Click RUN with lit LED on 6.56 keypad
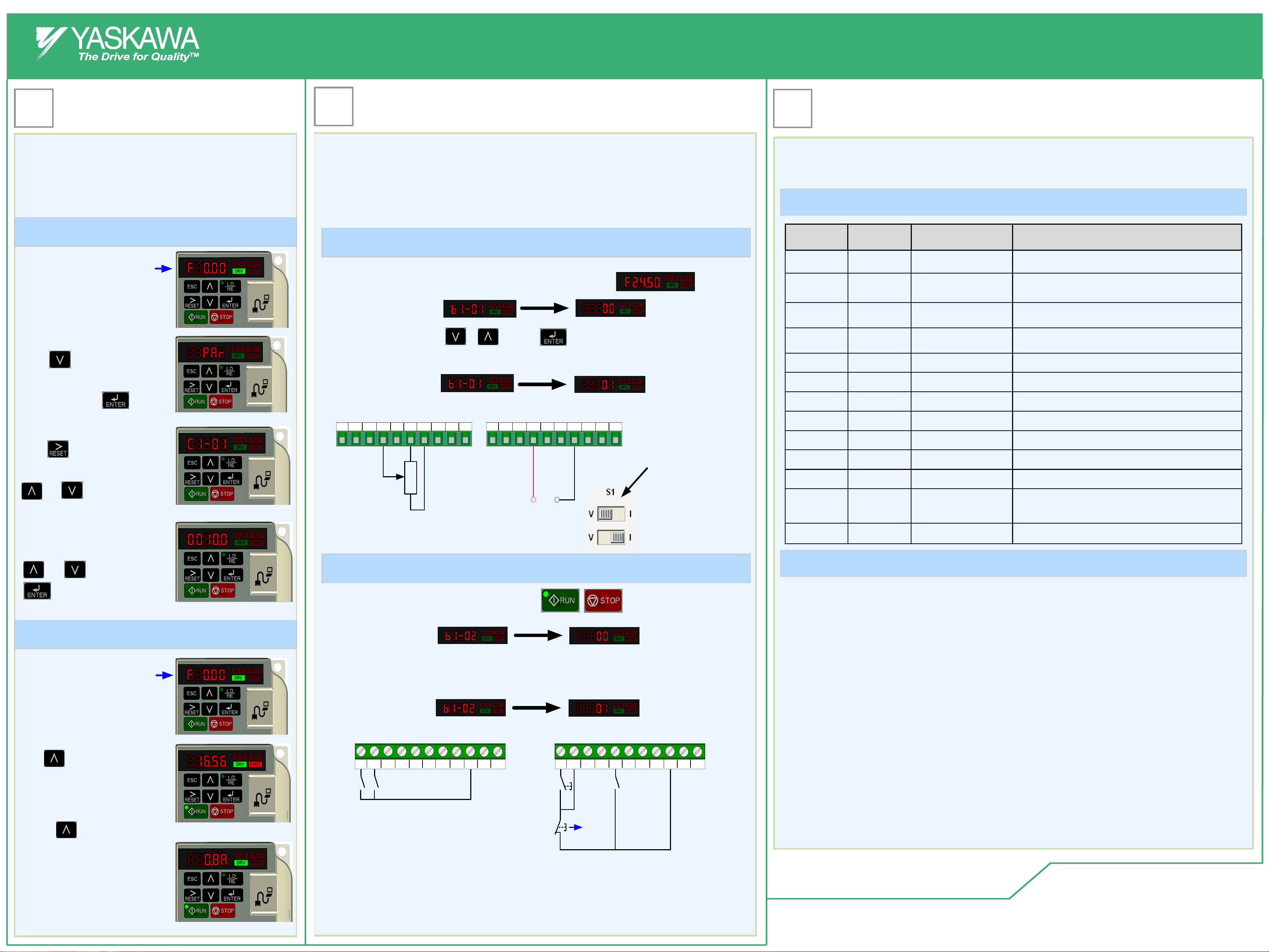Image resolution: width=1269 pixels, height=952 pixels. point(196,811)
